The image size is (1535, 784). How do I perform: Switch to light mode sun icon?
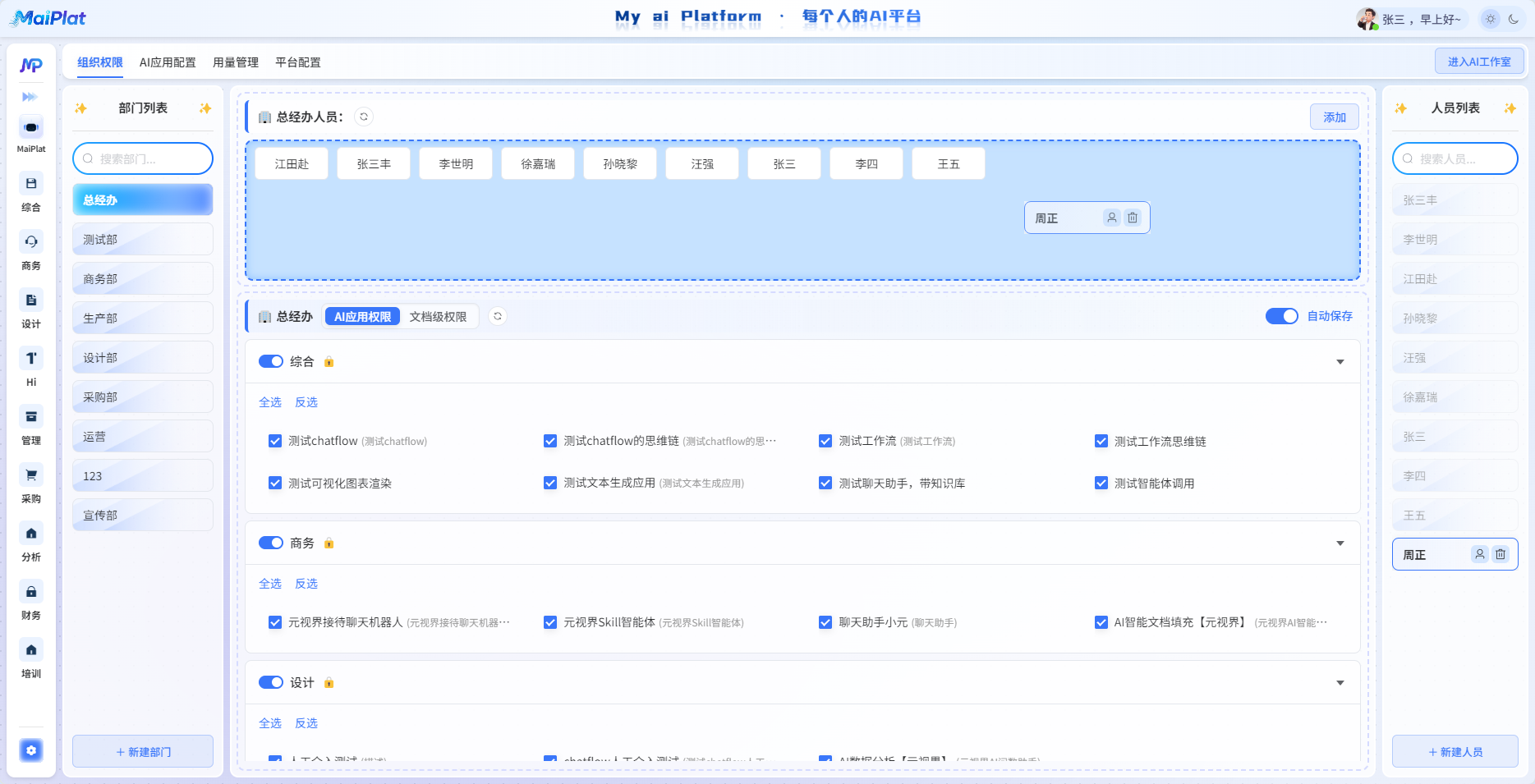pyautogui.click(x=1491, y=19)
